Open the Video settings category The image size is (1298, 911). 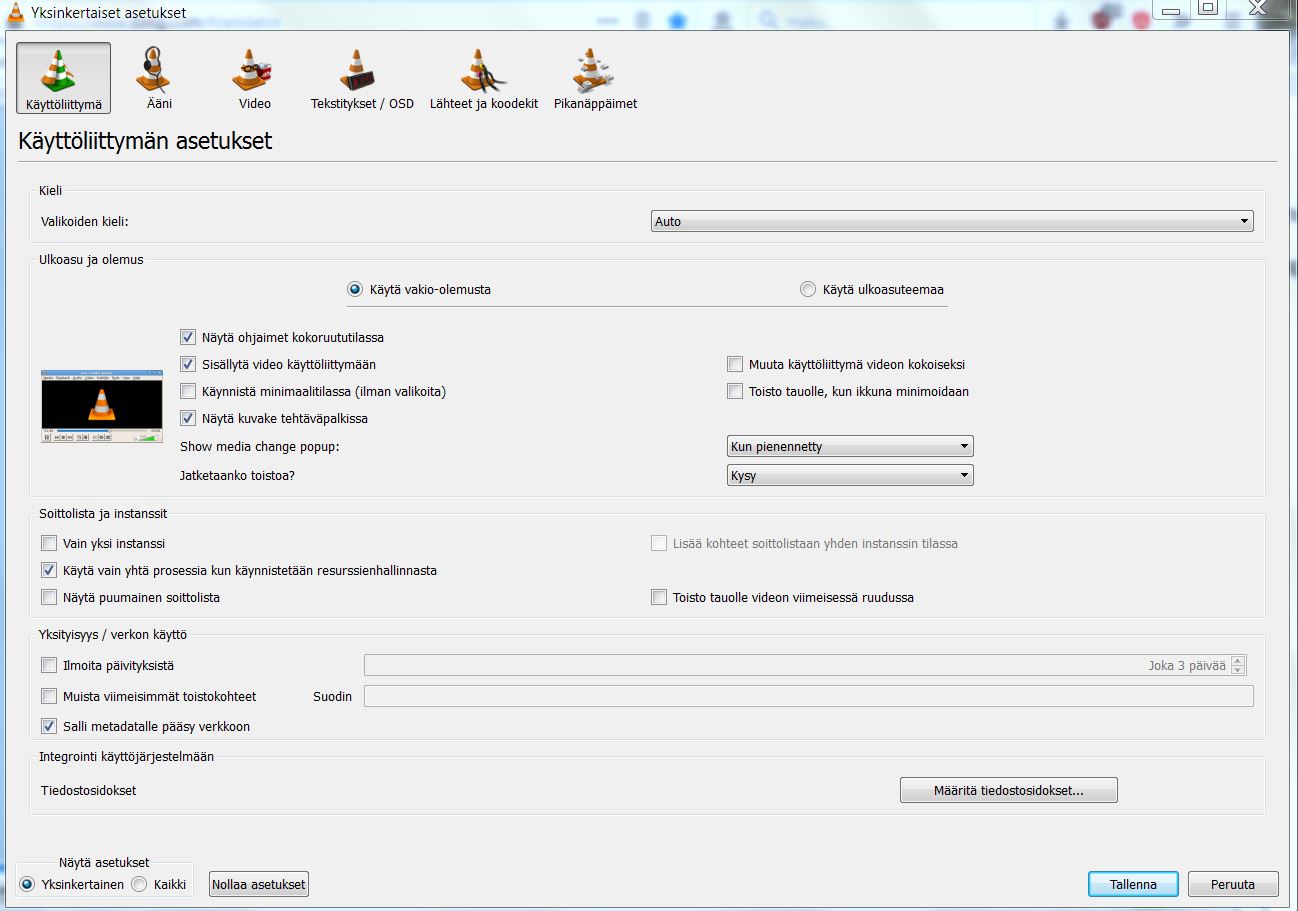254,78
